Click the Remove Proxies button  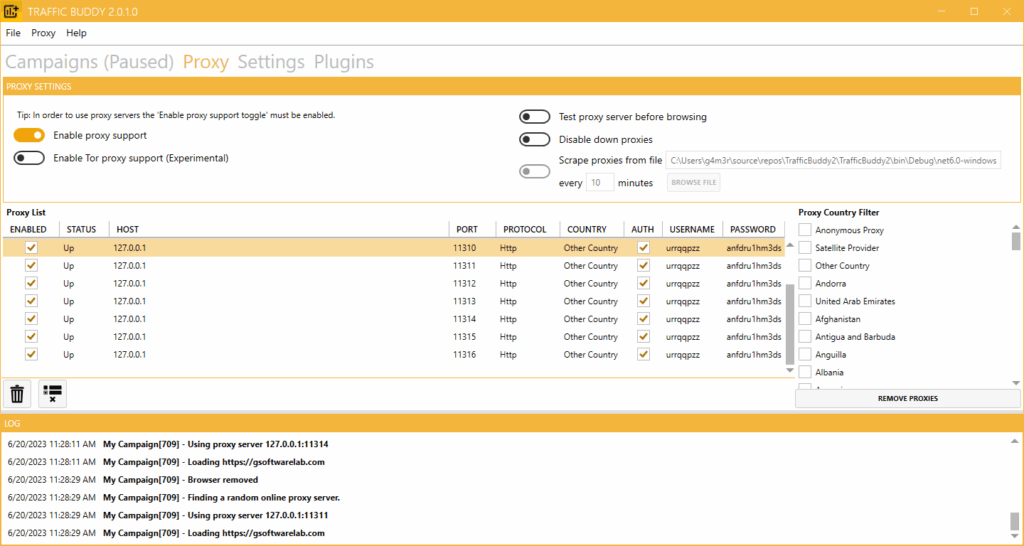[x=908, y=398]
